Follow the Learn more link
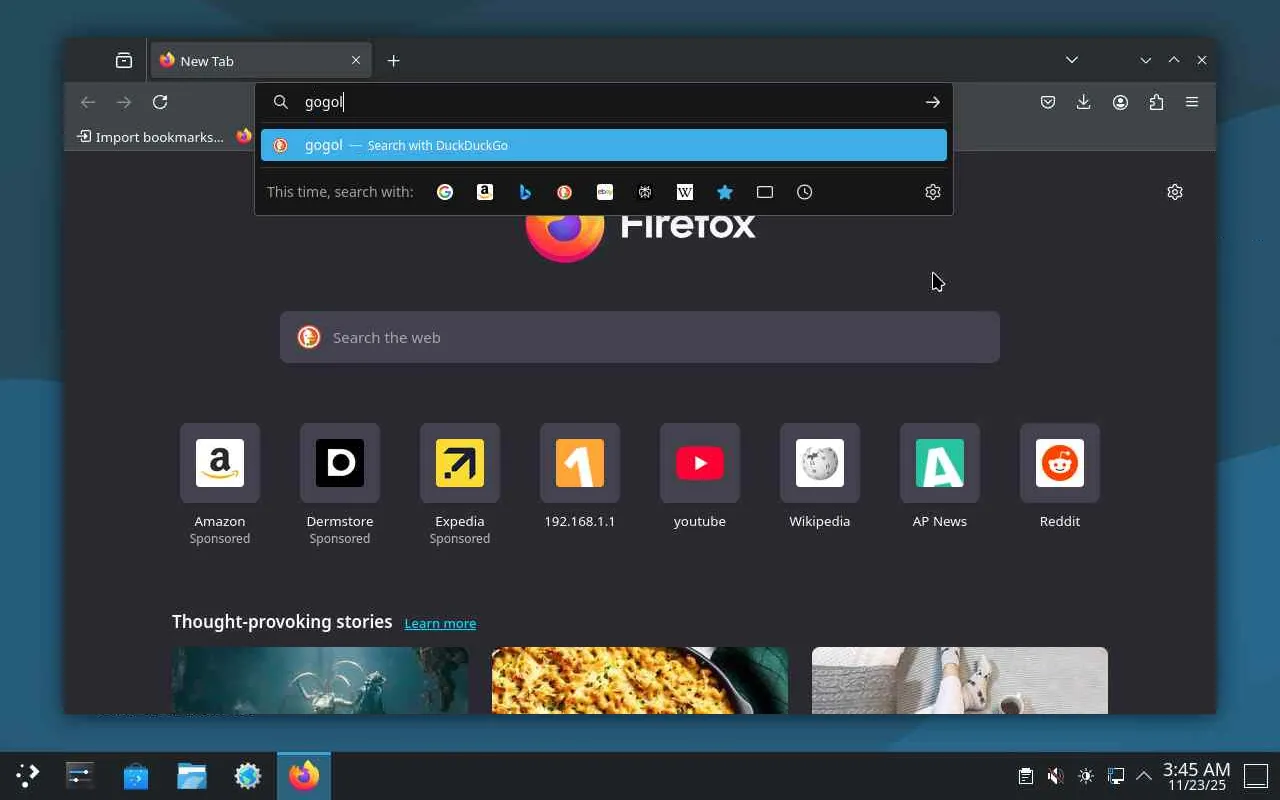Screen dimensions: 1280x800 [x=440, y=623]
